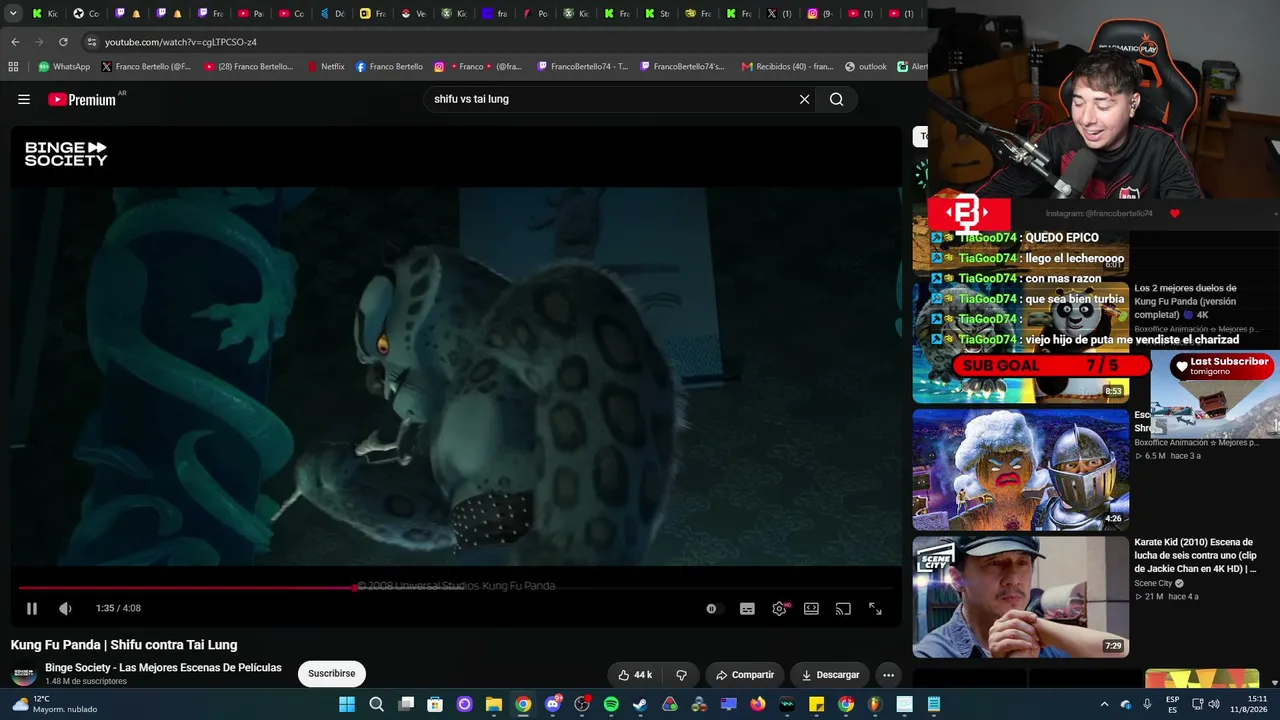Switch to the first Kick tab
Screen dimensions: 1280x720
click(x=45, y=14)
